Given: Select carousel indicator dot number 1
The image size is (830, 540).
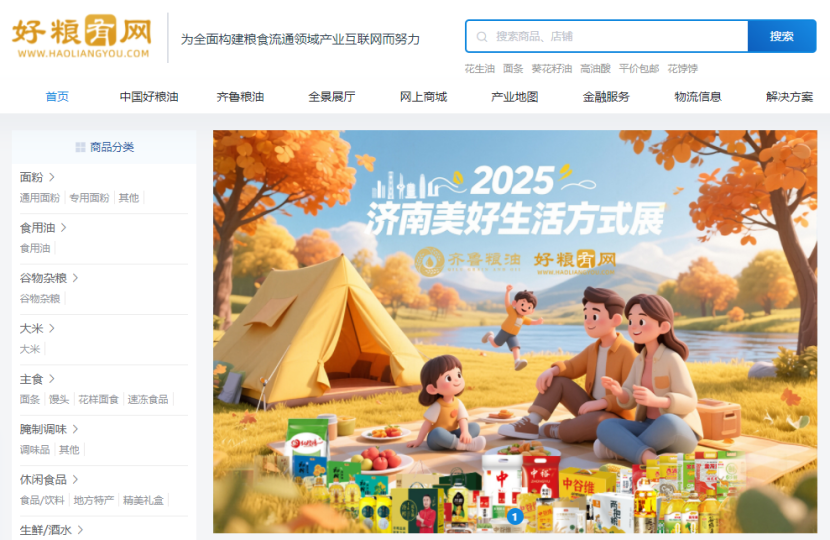Looking at the screenshot, I should (x=515, y=516).
